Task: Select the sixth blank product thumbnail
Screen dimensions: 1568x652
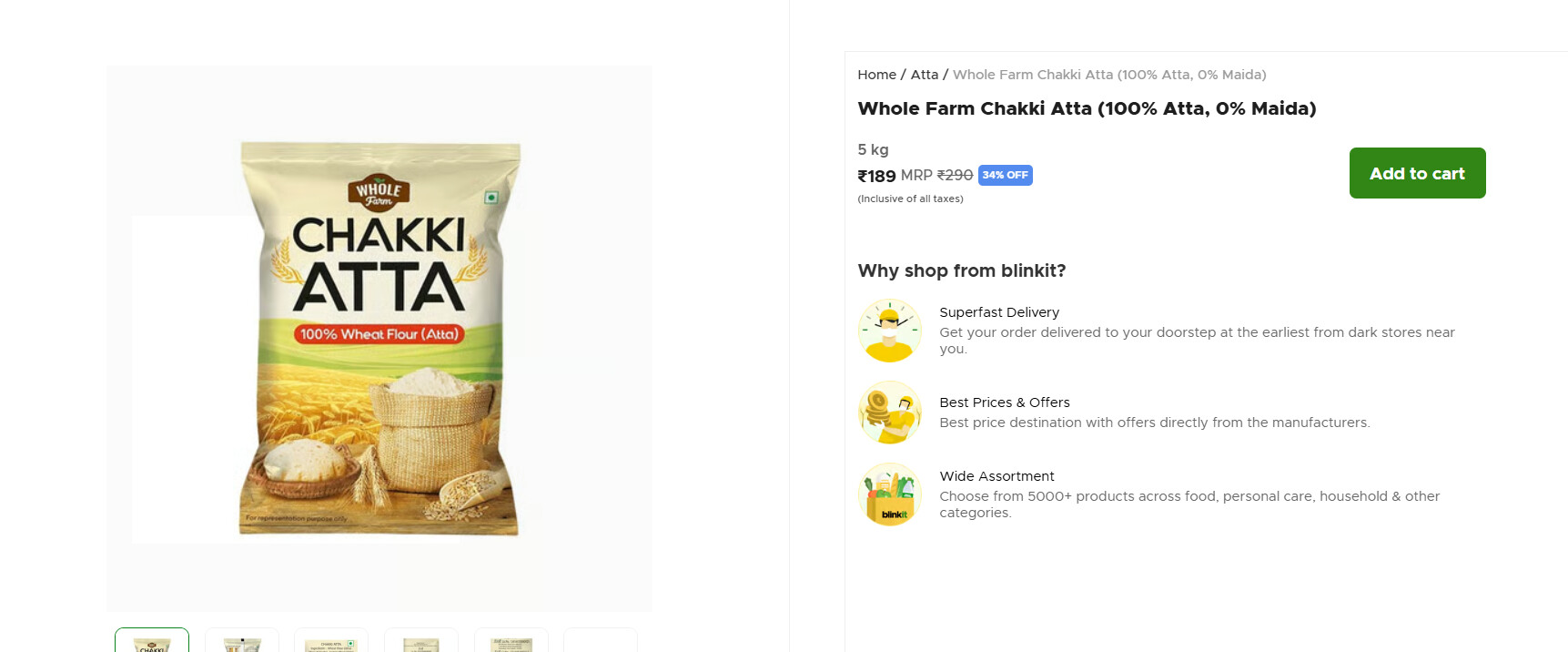Action: [x=601, y=641]
